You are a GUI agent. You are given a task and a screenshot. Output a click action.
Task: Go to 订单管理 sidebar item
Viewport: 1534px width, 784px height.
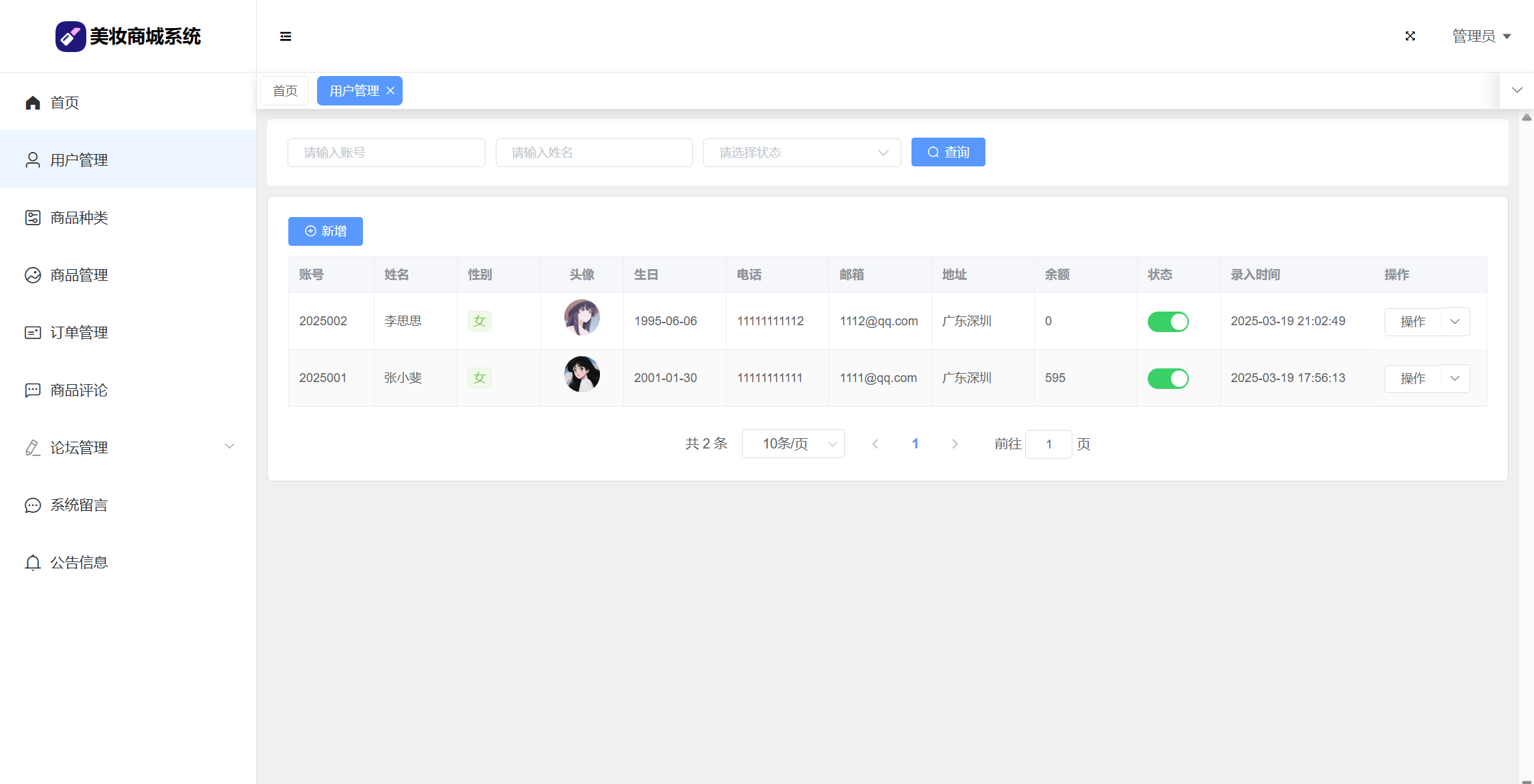pos(79,333)
